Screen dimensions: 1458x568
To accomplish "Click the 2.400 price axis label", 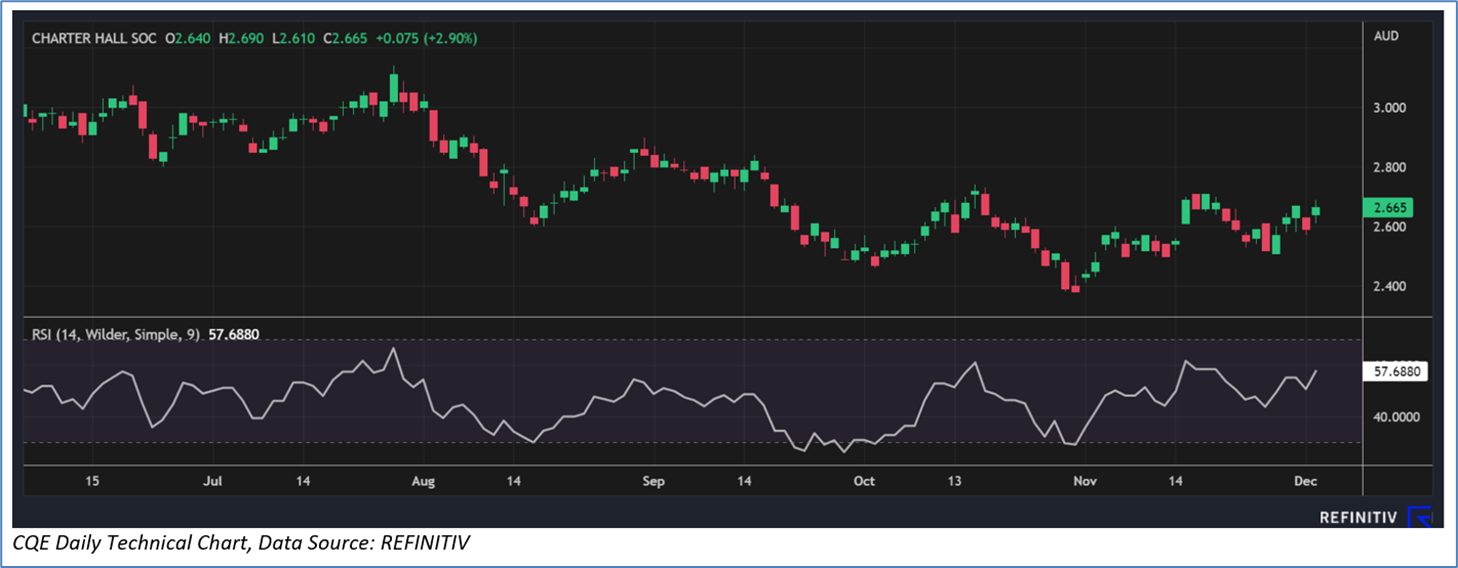I will point(1391,287).
